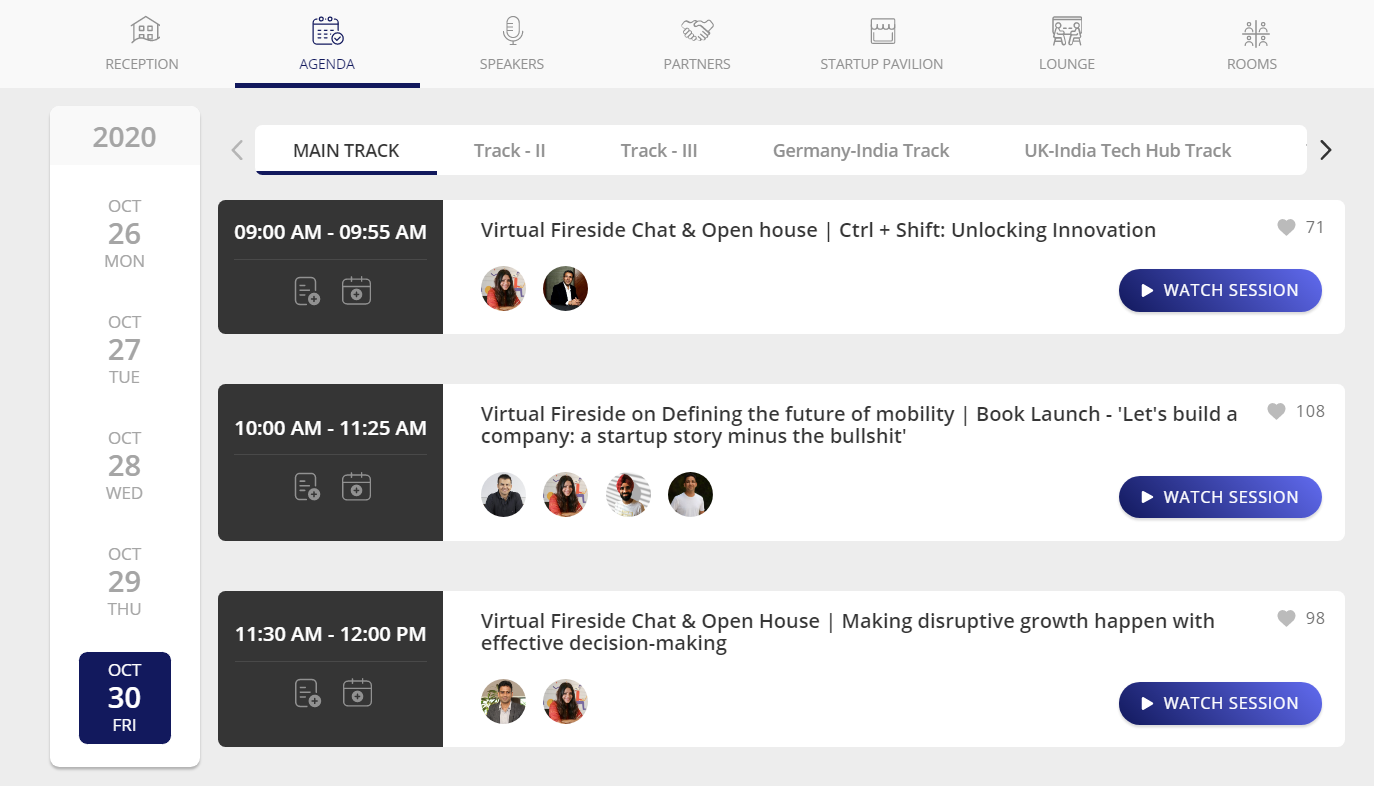Watch session on disruptive growth
Screen dimensions: 1374x786
tap(1220, 703)
